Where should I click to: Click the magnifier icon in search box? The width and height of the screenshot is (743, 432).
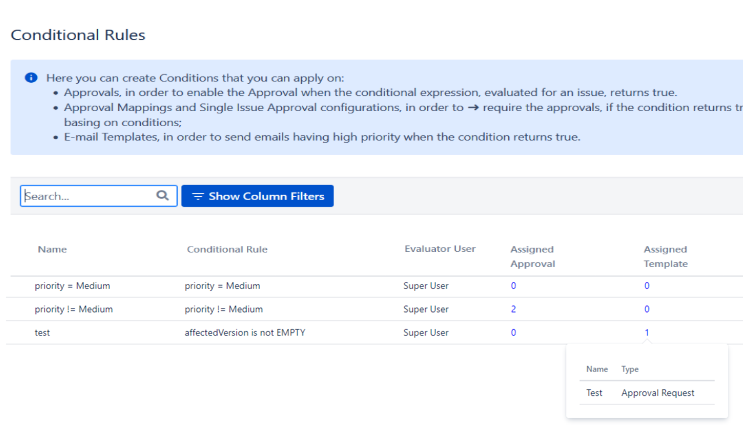coord(163,195)
